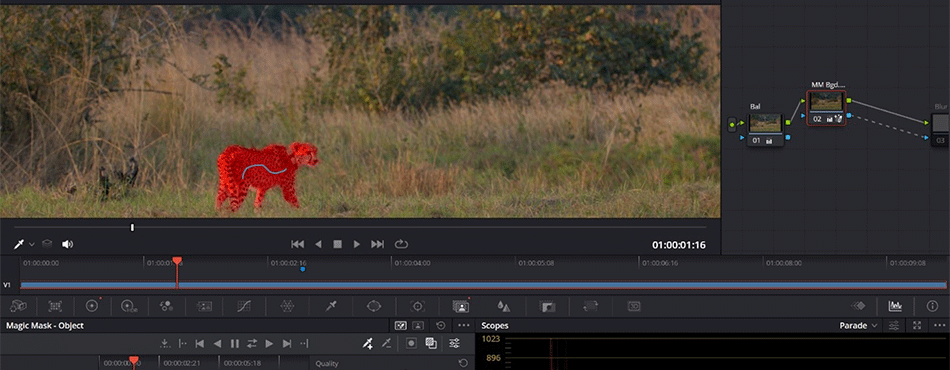Play the viewer clip in reverse
The width and height of the screenshot is (950, 370).
(318, 244)
